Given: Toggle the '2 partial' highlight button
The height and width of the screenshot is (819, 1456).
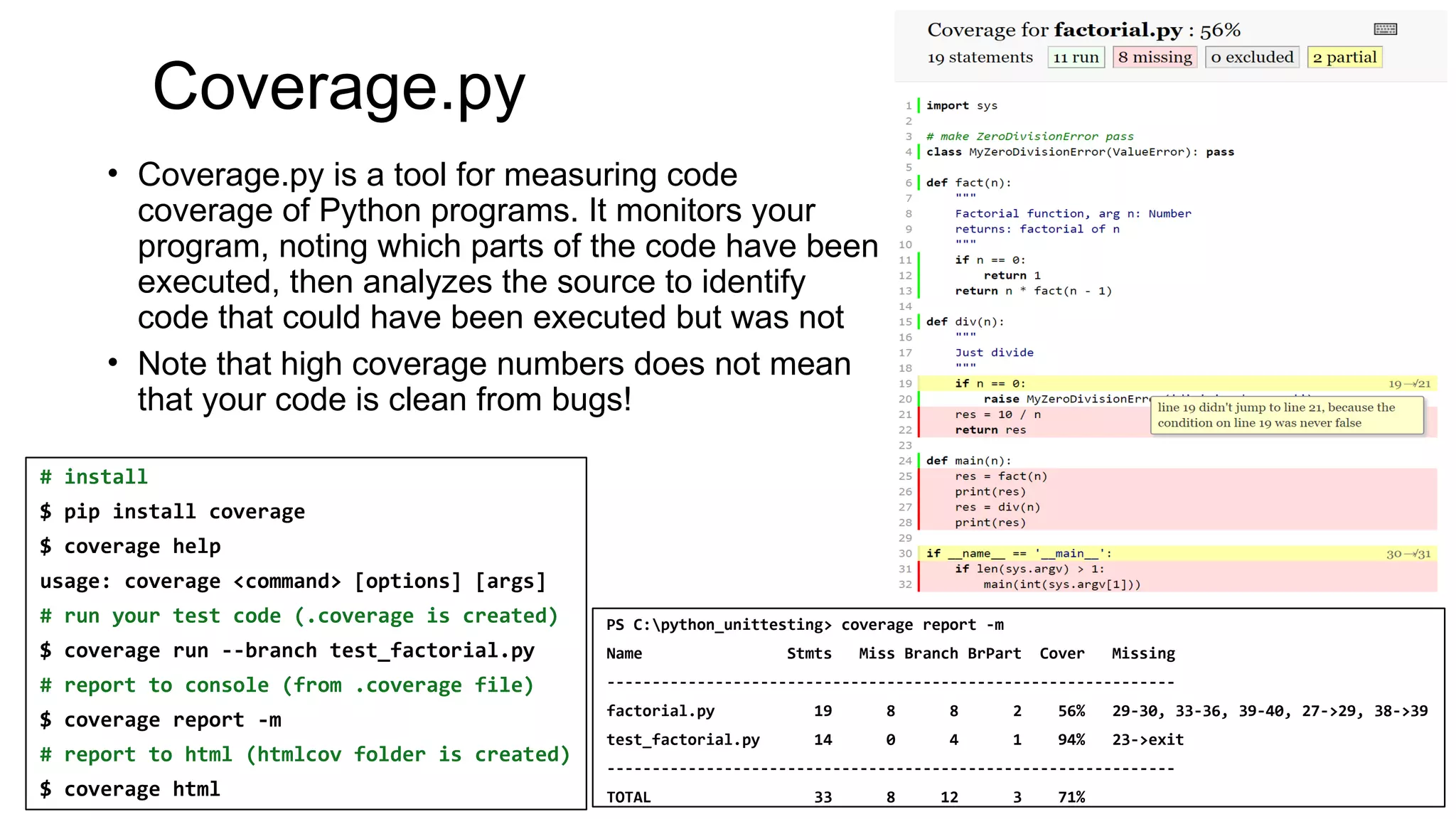Looking at the screenshot, I should [x=1344, y=57].
